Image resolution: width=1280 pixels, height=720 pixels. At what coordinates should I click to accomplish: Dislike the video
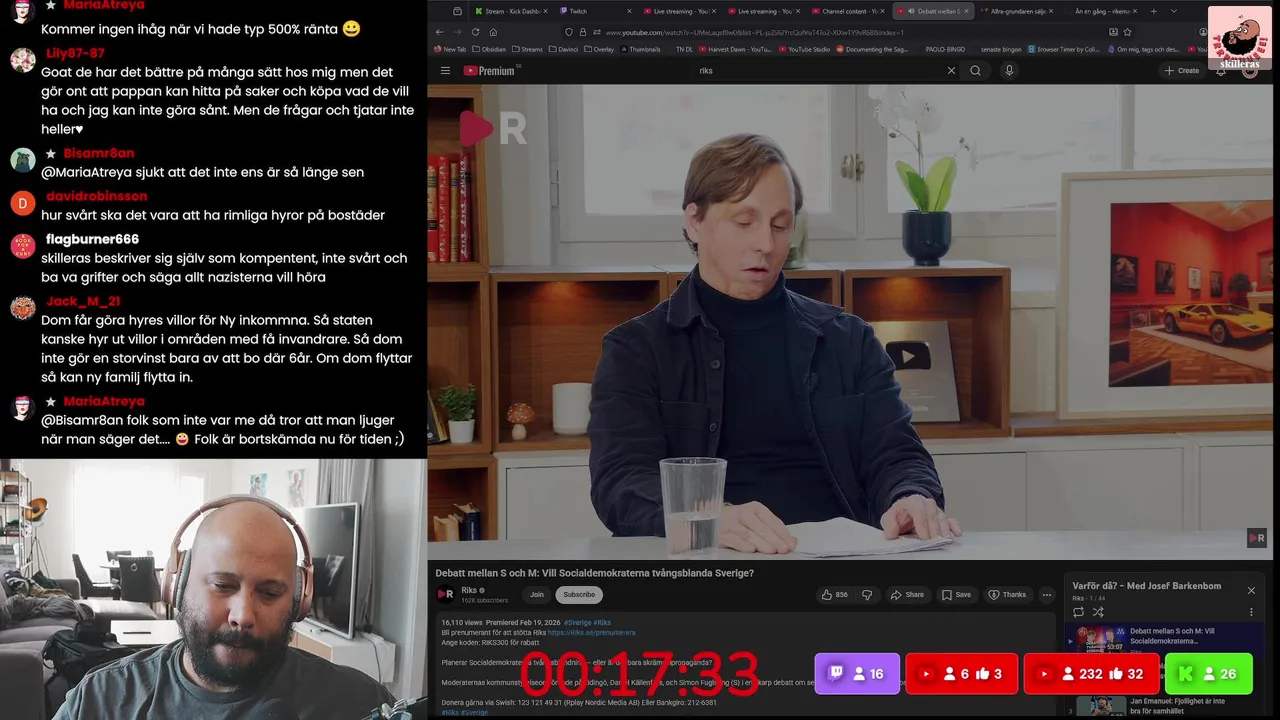(x=867, y=594)
